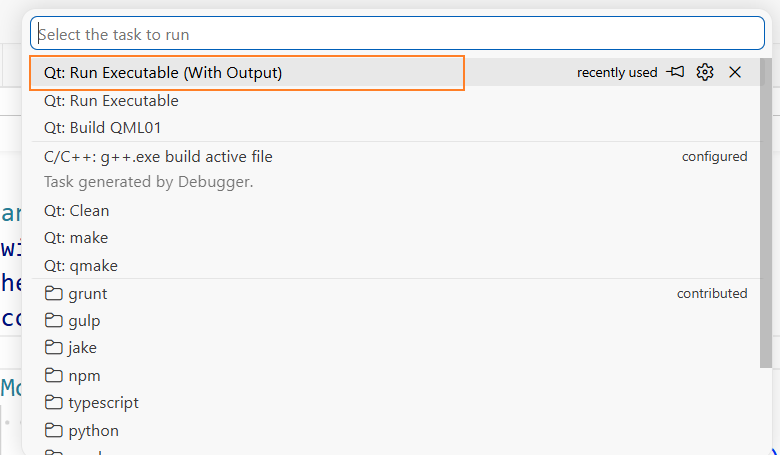
Task: Open the typescript tasks folder
Action: click(x=395, y=402)
